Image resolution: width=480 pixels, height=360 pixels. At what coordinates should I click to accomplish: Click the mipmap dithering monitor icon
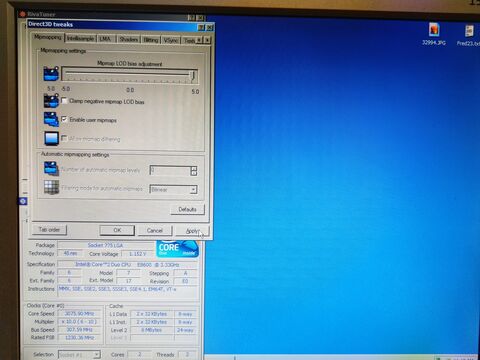(x=51, y=138)
